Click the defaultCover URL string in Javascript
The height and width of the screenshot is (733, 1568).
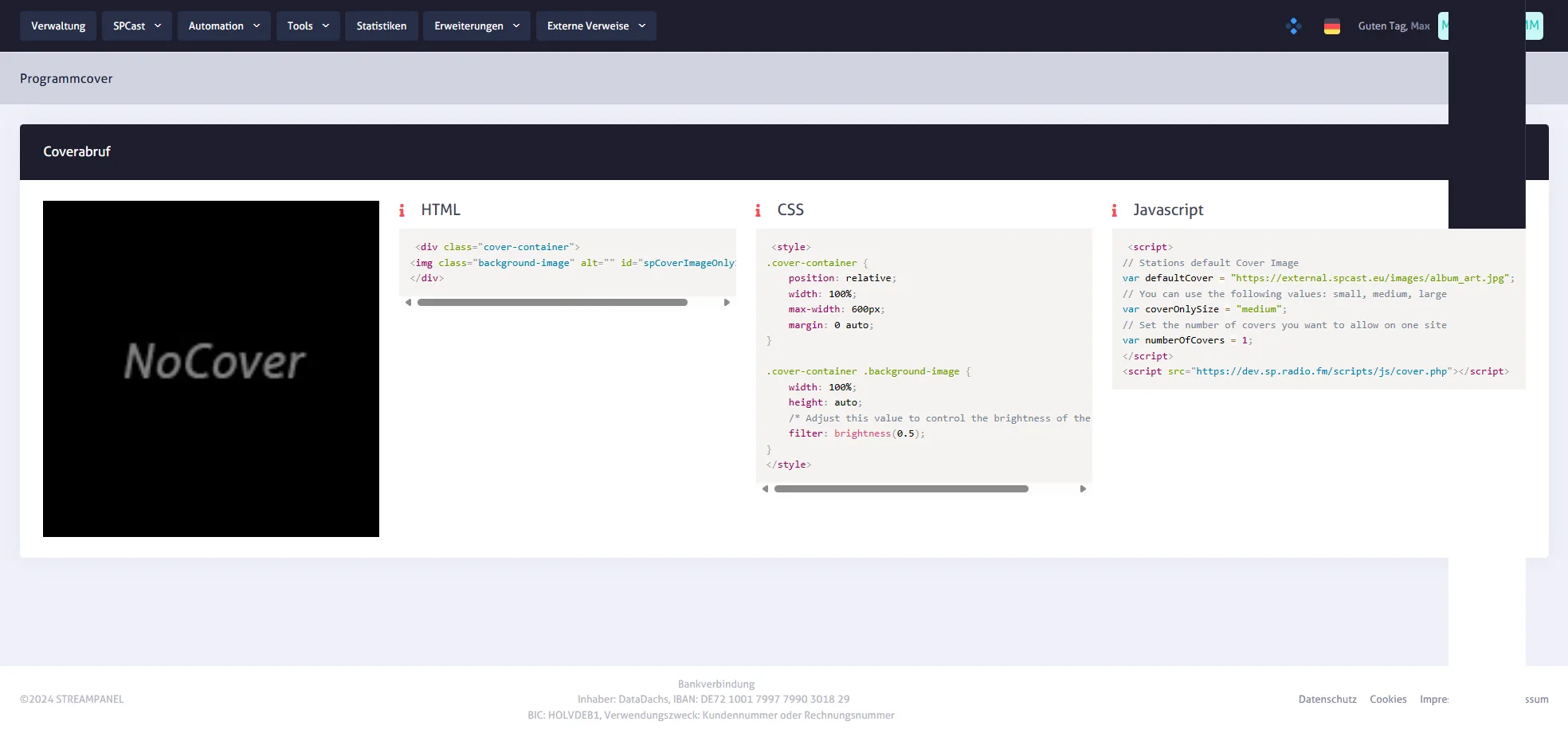1370,278
